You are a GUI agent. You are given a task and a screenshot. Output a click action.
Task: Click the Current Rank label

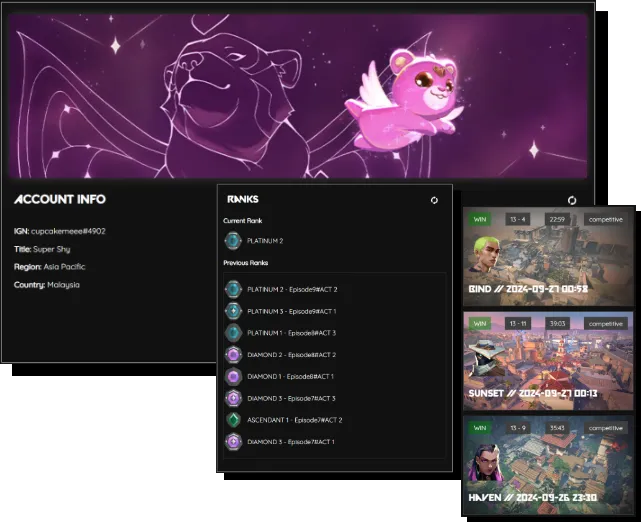pyautogui.click(x=243, y=221)
